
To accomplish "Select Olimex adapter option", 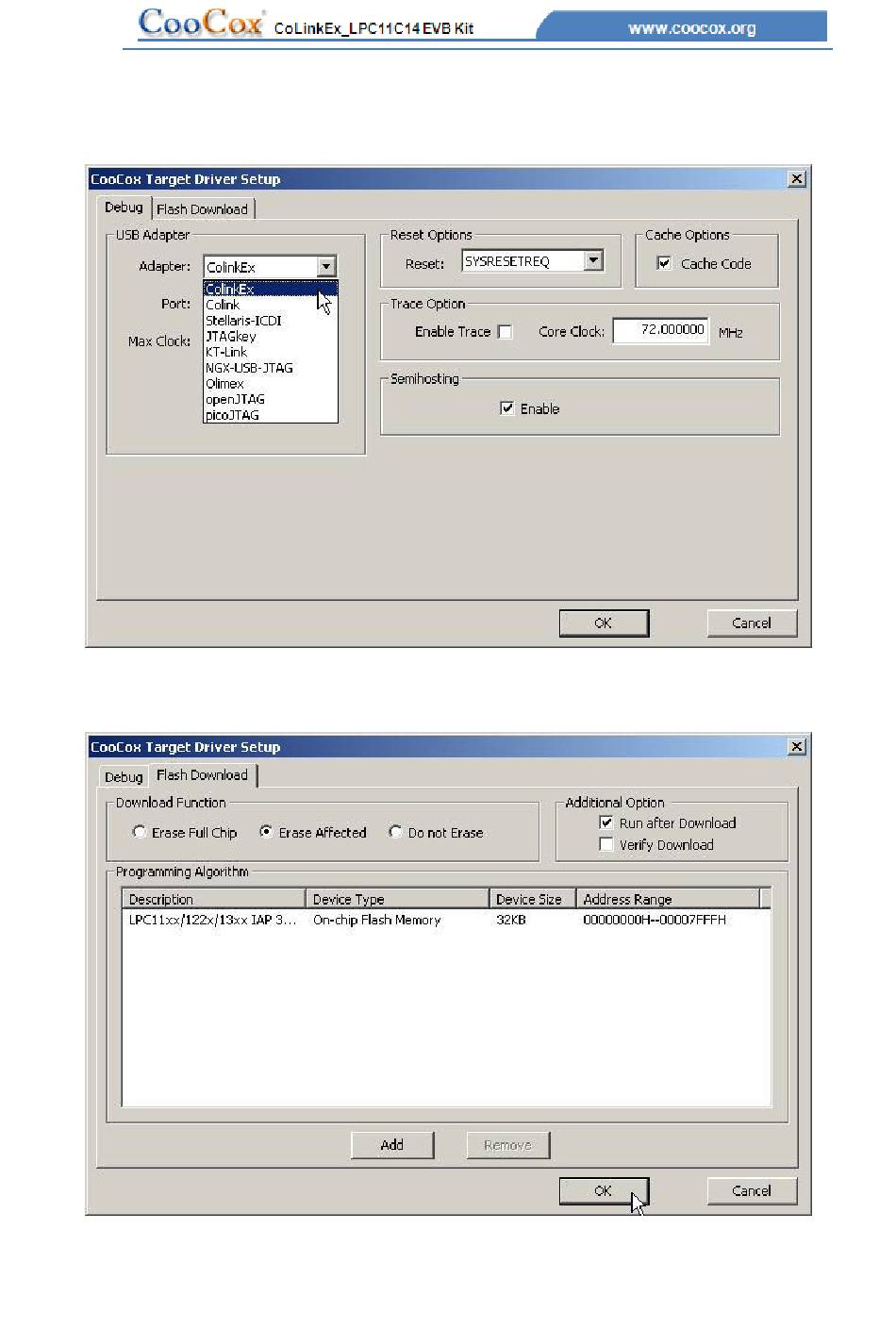I will point(271,384).
